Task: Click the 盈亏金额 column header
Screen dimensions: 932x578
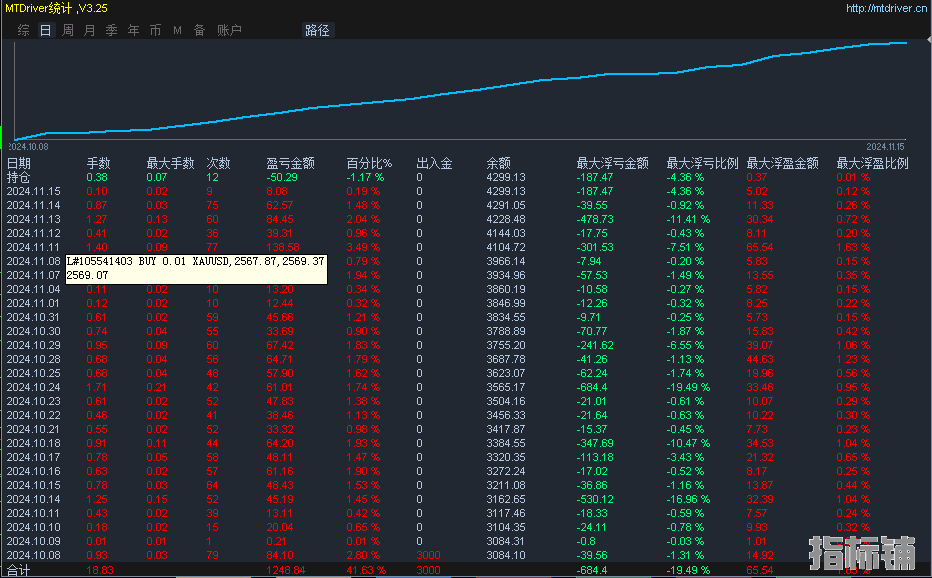Action: 291,164
